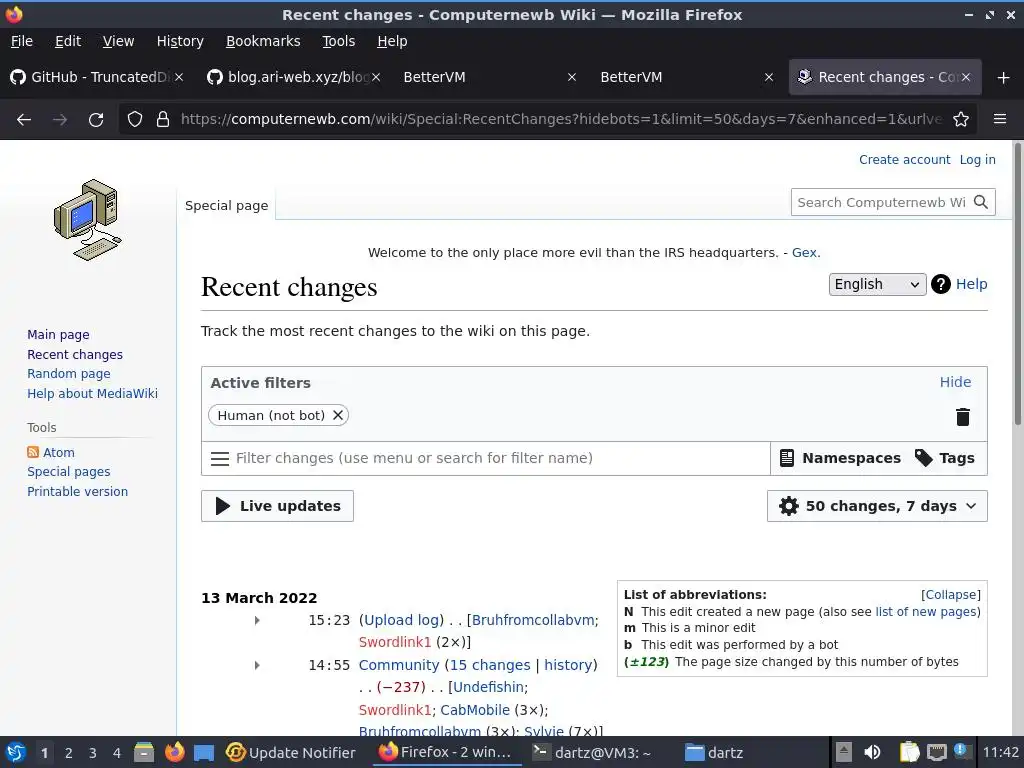Open Random page from sidebar
1024x768 pixels.
coord(69,374)
